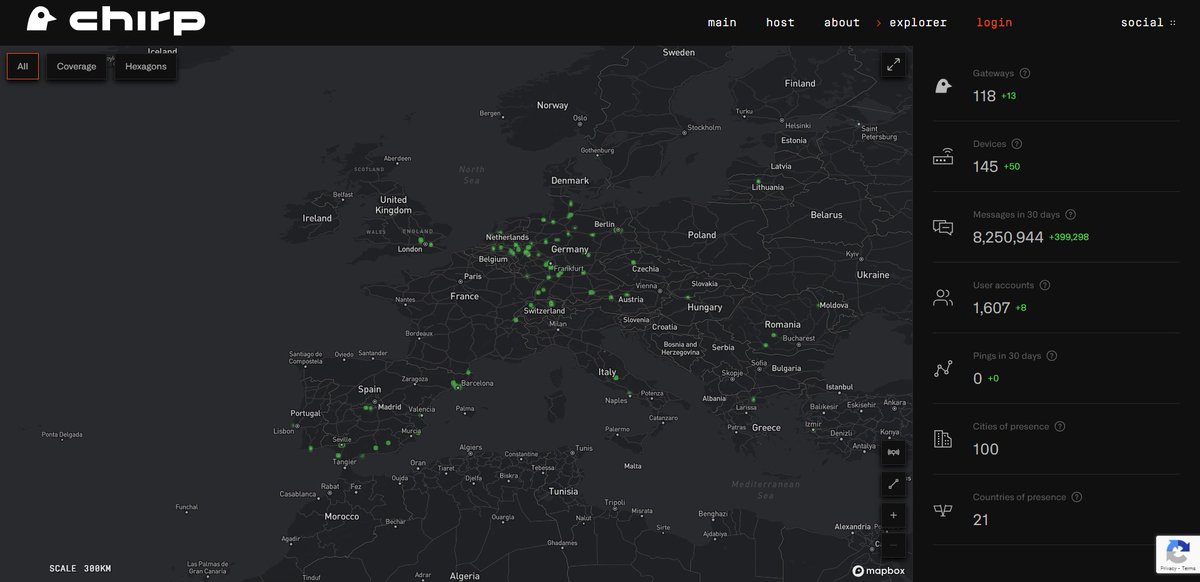Click the Gateways bird icon
1200x582 pixels.
[x=943, y=86]
